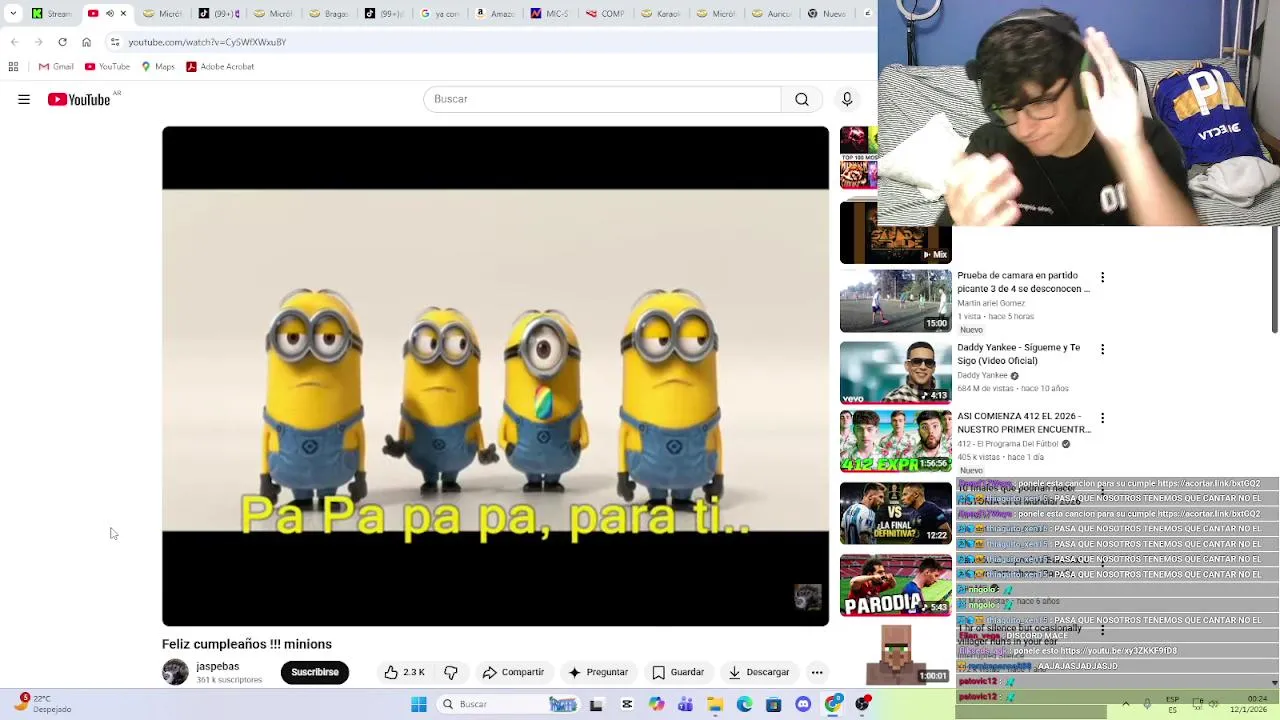Share the video with Compartir
Viewport: 1280px width, 720px height.
tap(513, 672)
